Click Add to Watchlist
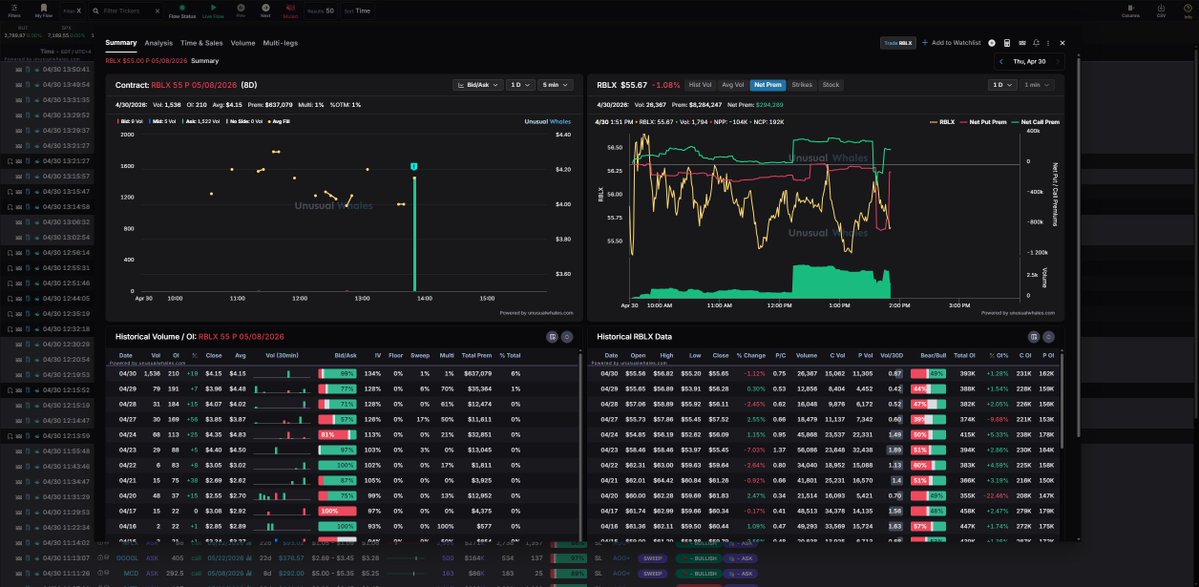 tap(951, 43)
